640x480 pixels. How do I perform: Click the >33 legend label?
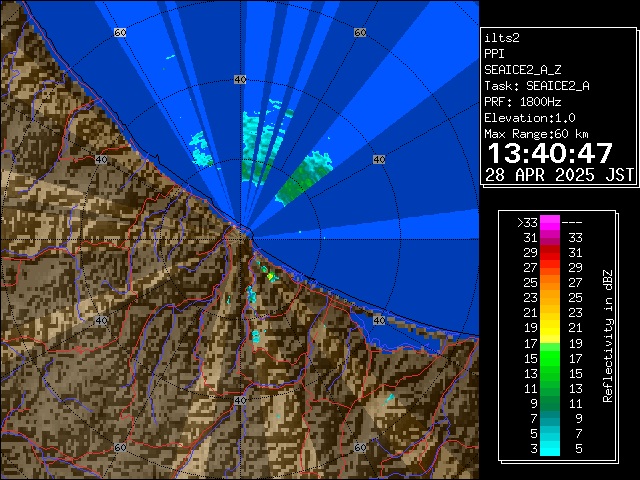tap(527, 223)
